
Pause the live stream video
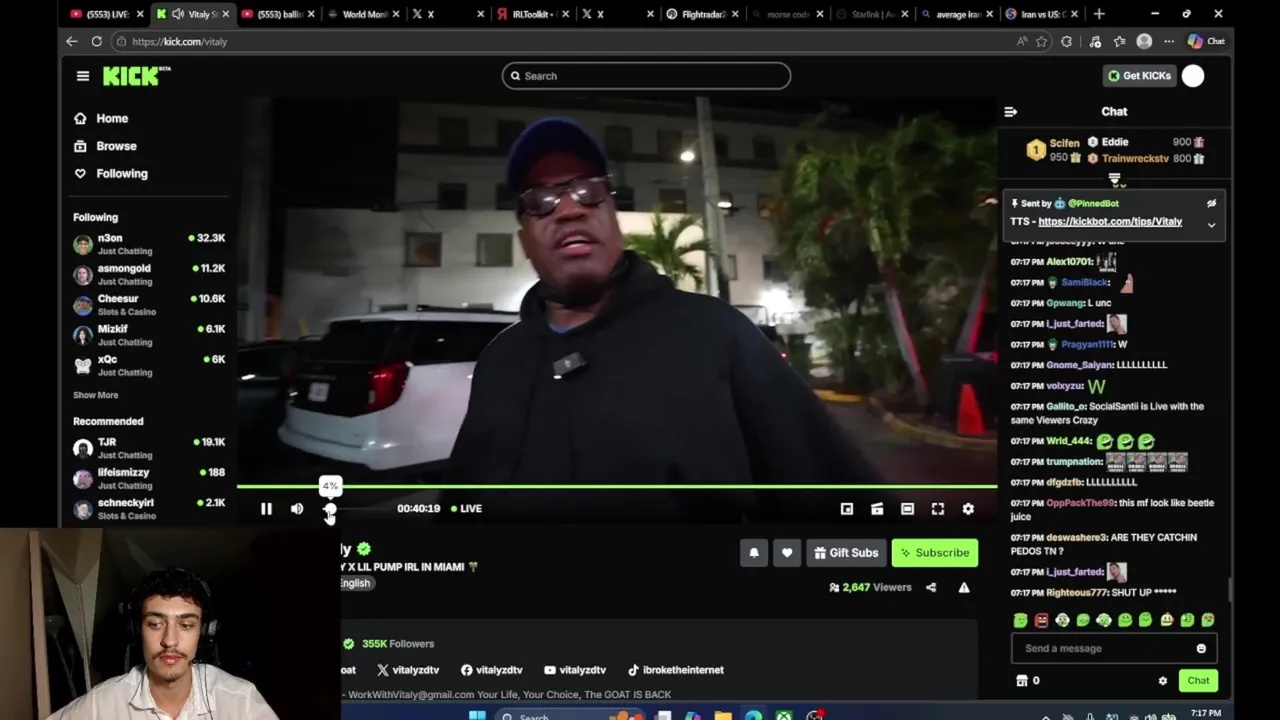point(266,509)
